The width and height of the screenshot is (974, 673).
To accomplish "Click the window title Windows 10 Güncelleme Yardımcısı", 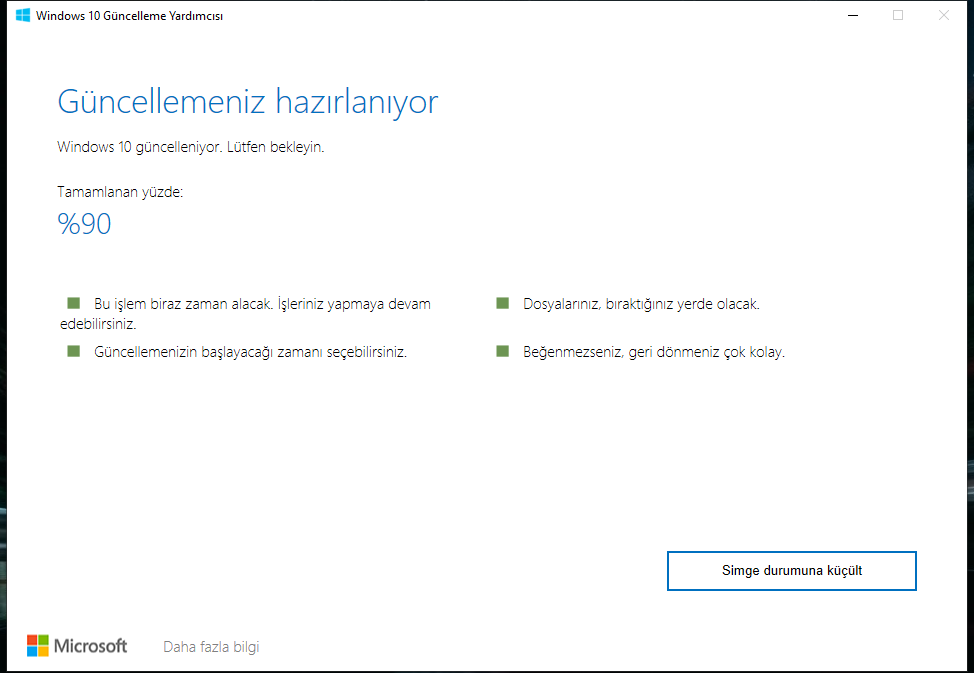I will pyautogui.click(x=129, y=16).
